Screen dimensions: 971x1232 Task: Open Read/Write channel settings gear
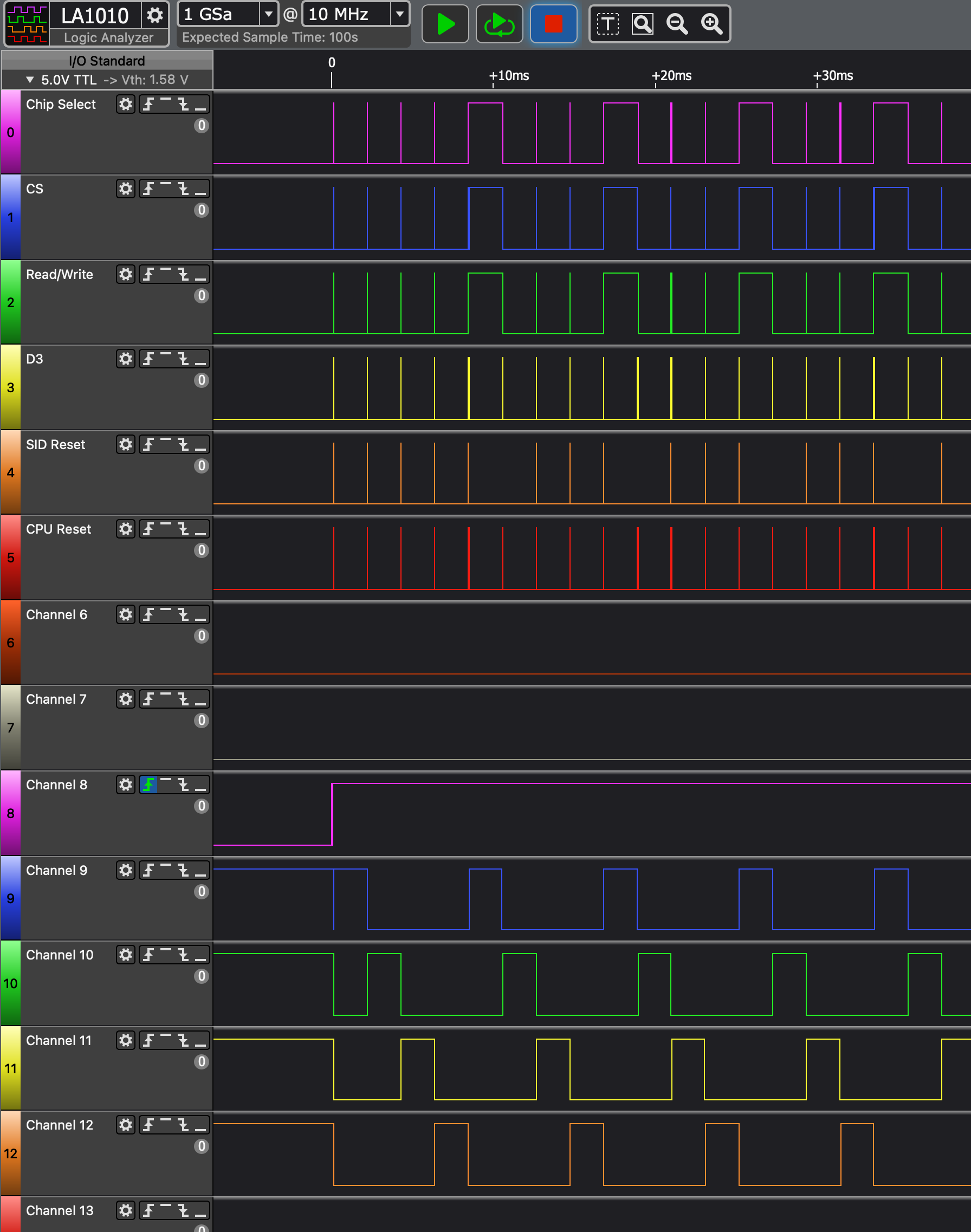[126, 275]
